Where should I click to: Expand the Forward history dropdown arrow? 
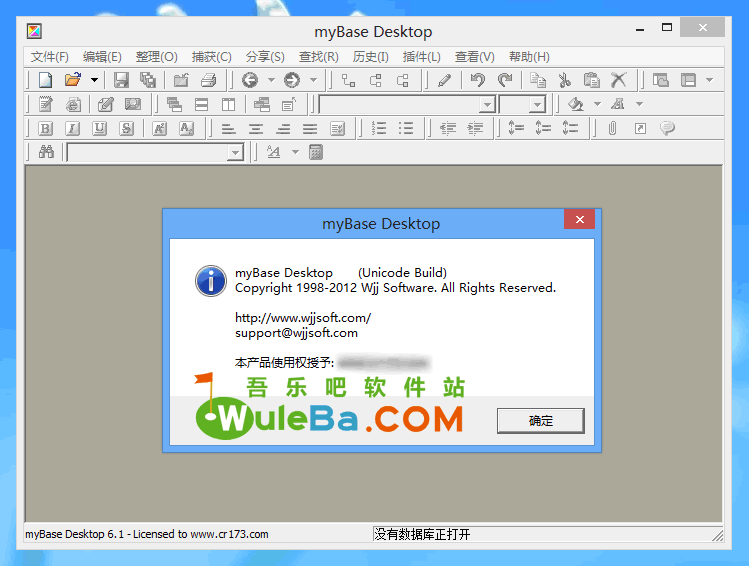point(313,80)
